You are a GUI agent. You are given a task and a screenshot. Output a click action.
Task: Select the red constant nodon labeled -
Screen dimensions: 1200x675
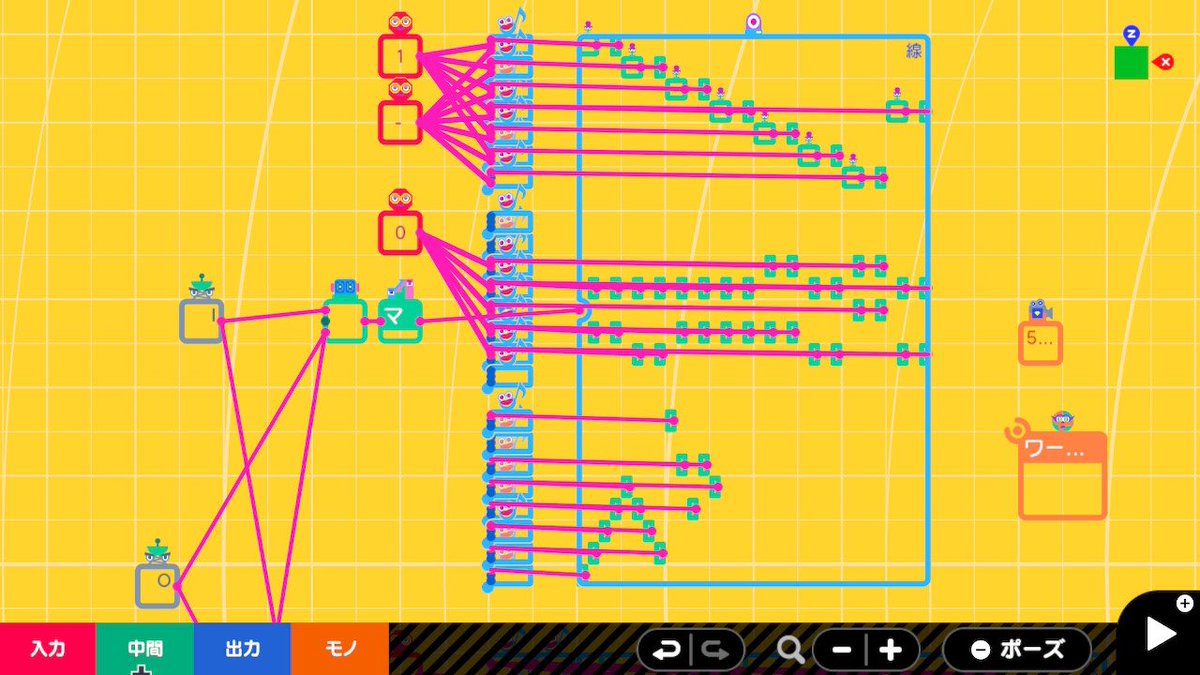coord(400,123)
